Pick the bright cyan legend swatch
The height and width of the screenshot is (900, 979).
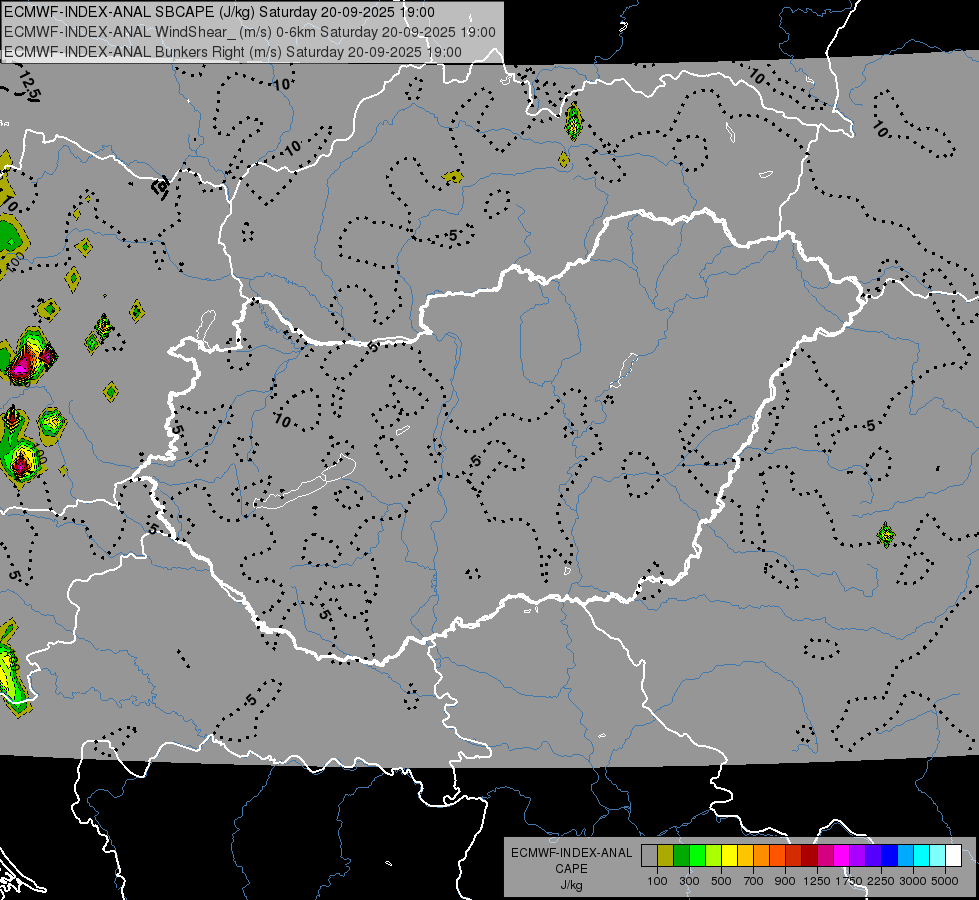[922, 856]
